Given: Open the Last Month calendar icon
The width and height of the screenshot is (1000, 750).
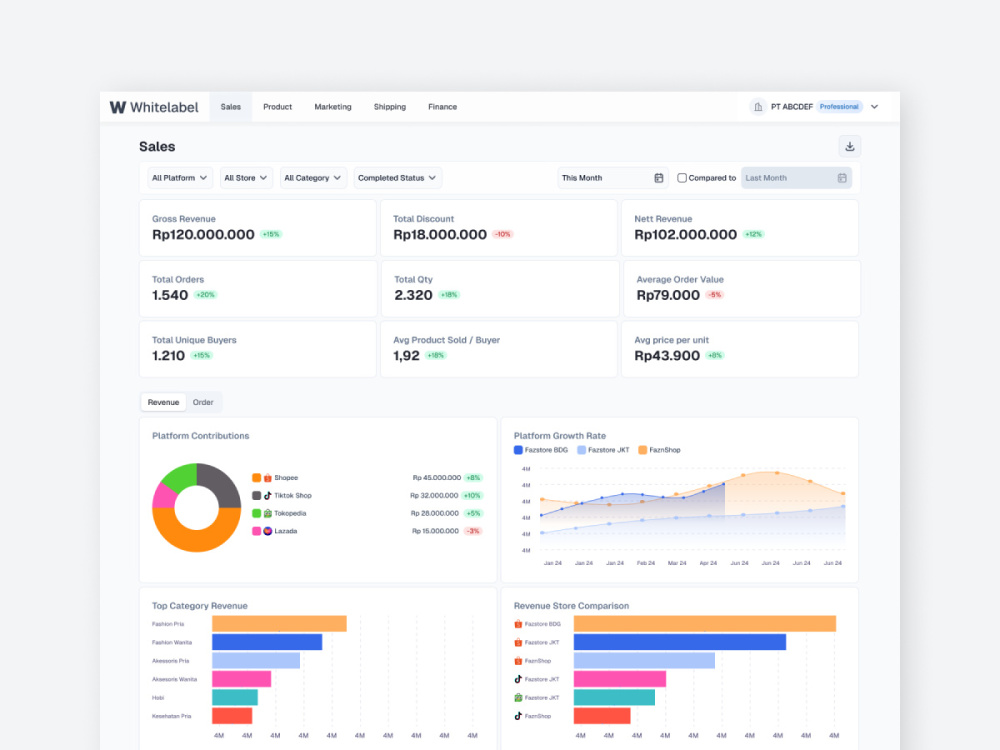Looking at the screenshot, I should click(842, 178).
